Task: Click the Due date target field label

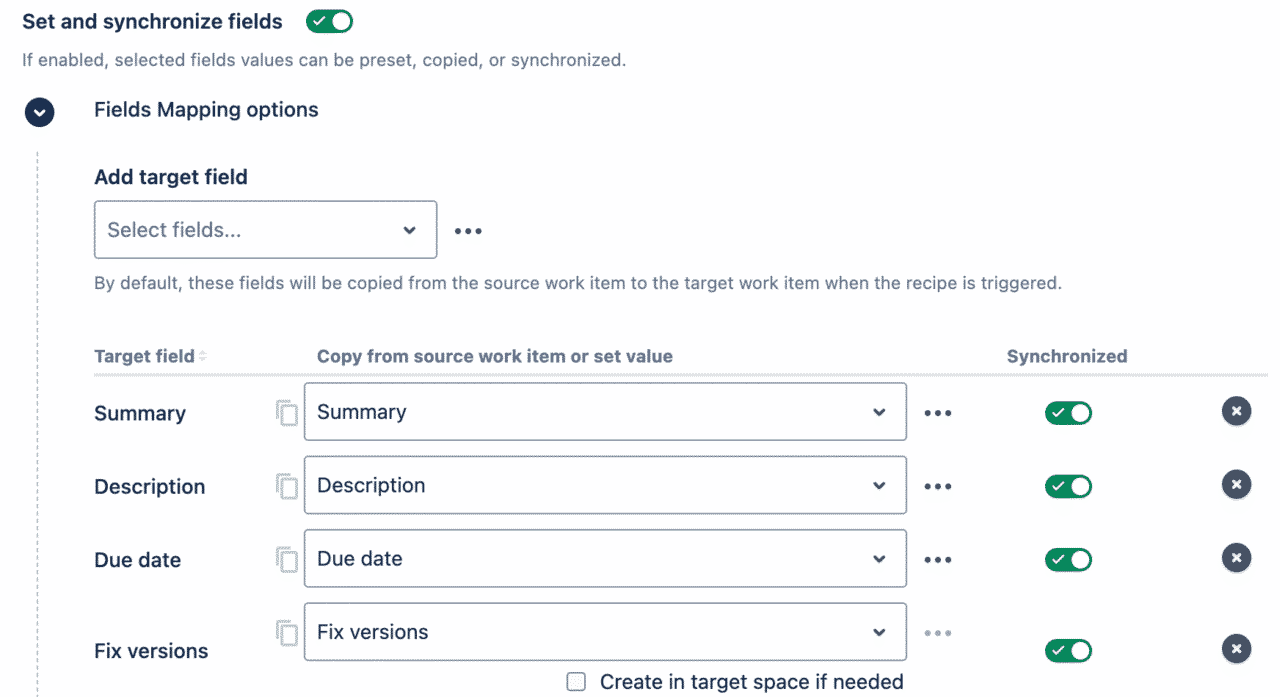Action: 138,560
